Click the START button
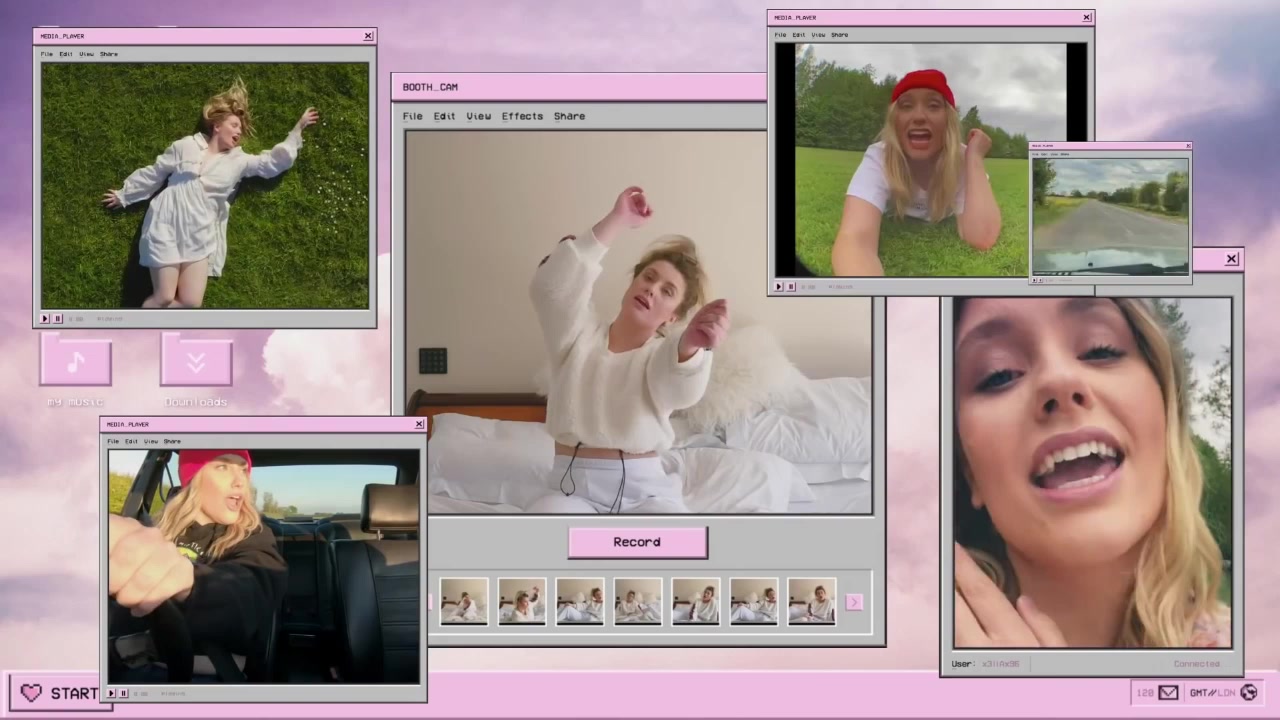The height and width of the screenshot is (720, 1280). pos(60,693)
